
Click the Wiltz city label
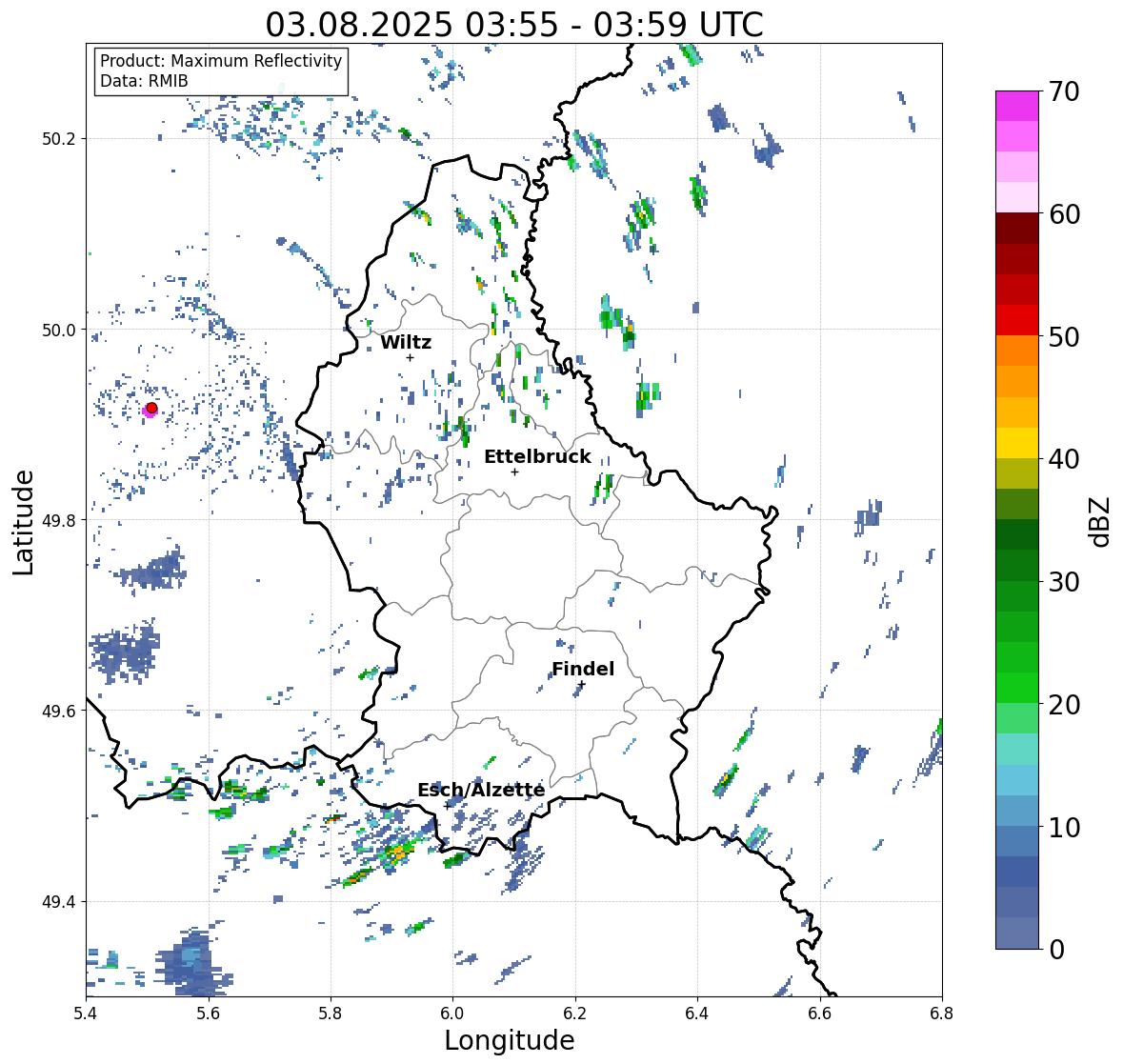point(406,342)
